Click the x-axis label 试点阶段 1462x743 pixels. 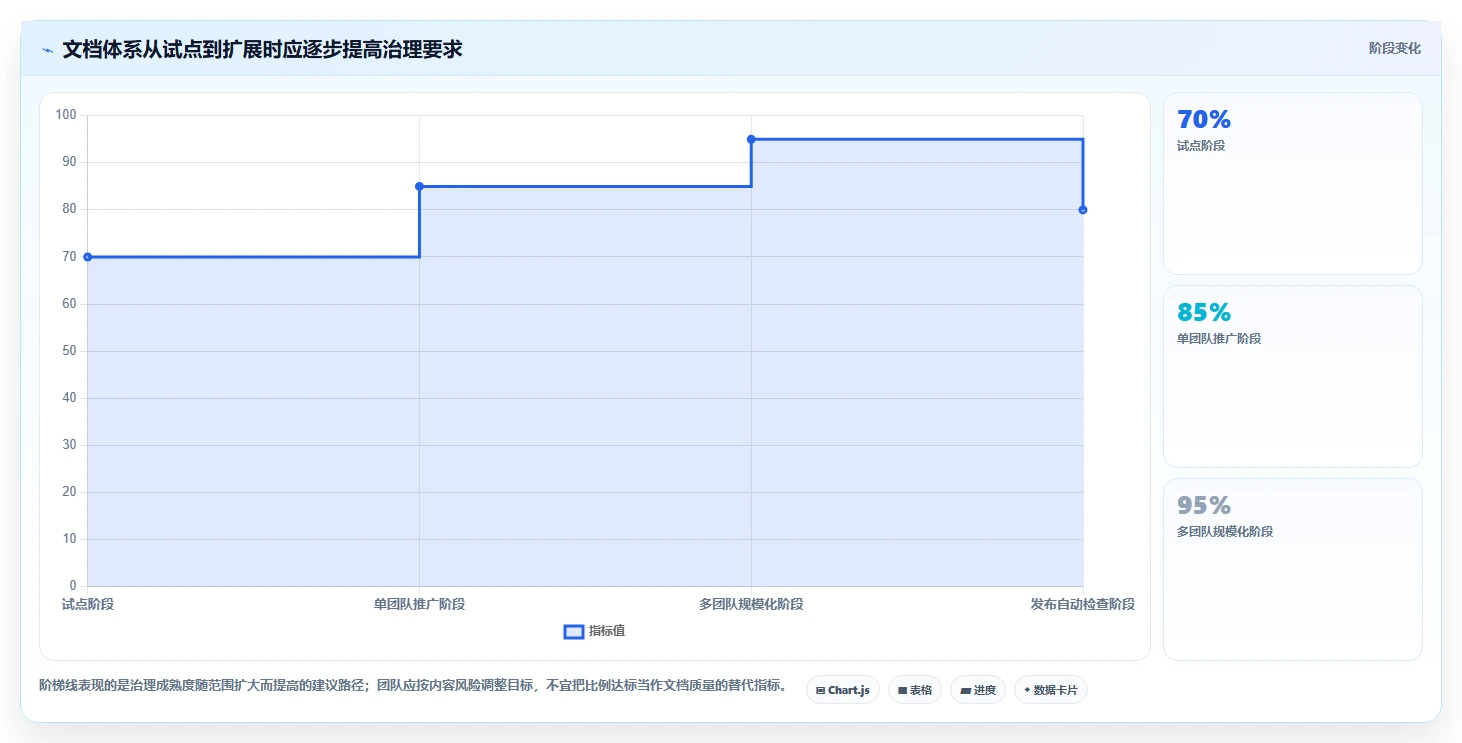pos(88,604)
